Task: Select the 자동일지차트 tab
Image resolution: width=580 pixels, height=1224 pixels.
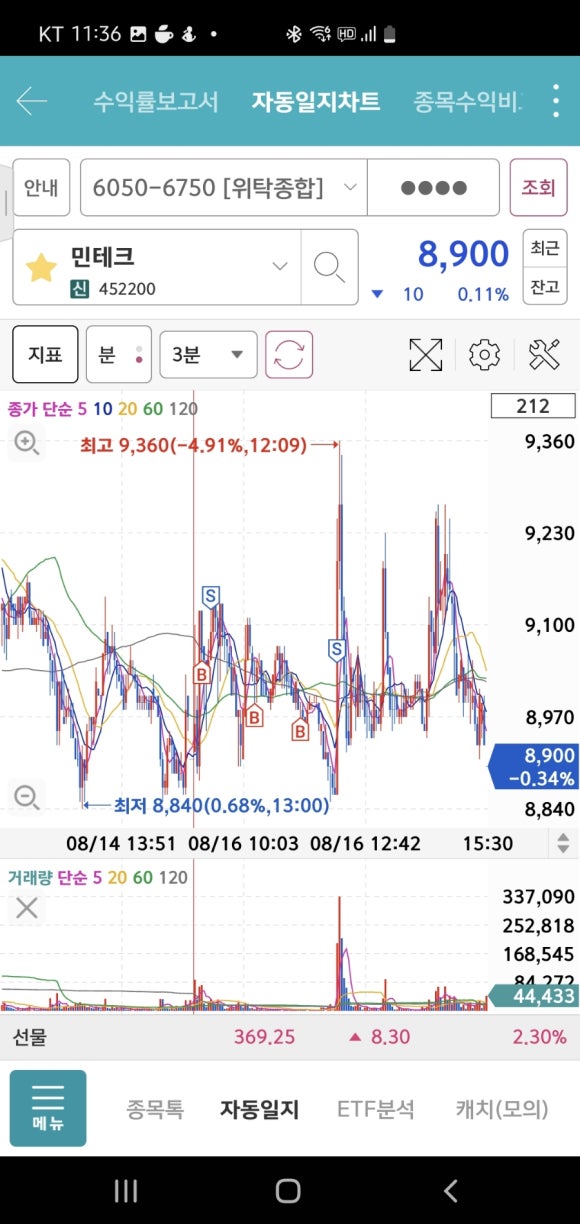Action: (x=316, y=102)
